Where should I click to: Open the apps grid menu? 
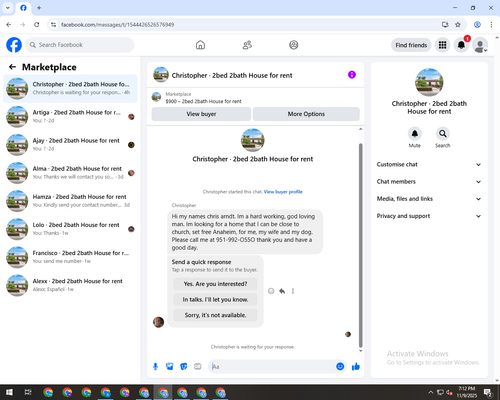(x=442, y=45)
